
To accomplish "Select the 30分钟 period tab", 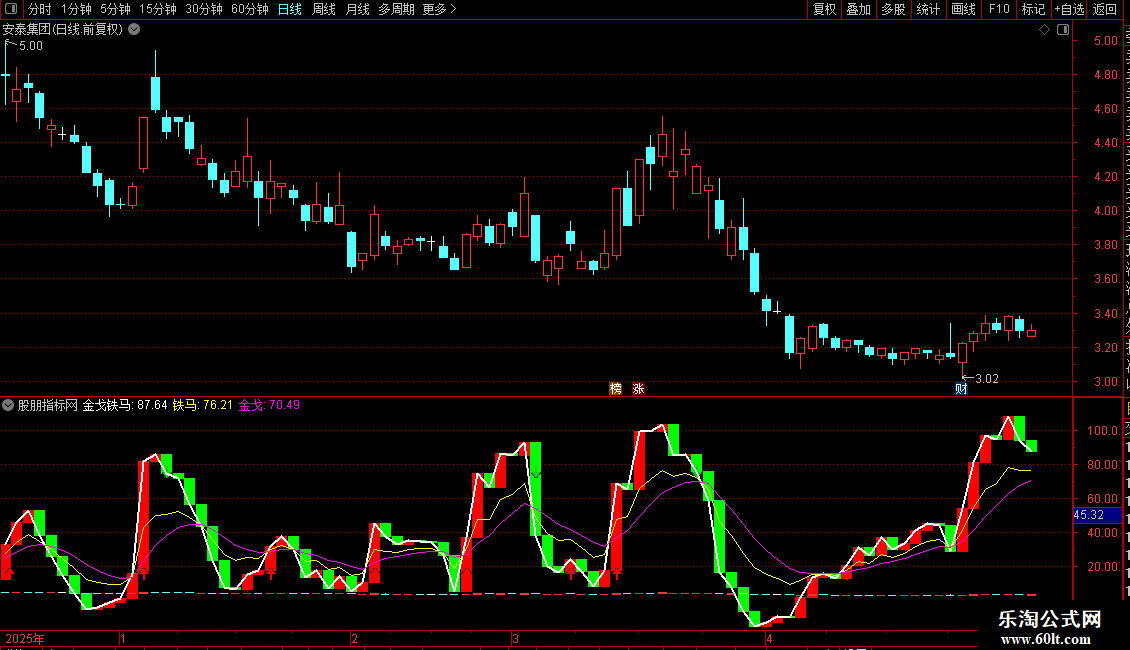I will click(x=204, y=9).
